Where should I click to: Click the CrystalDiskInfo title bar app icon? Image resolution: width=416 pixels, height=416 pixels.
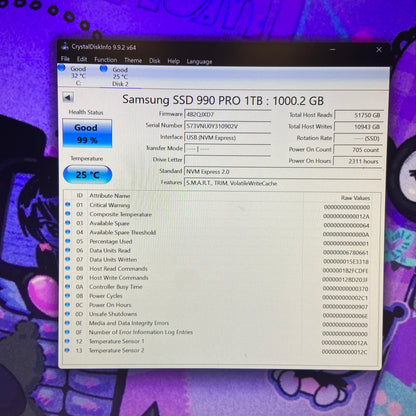(65, 46)
